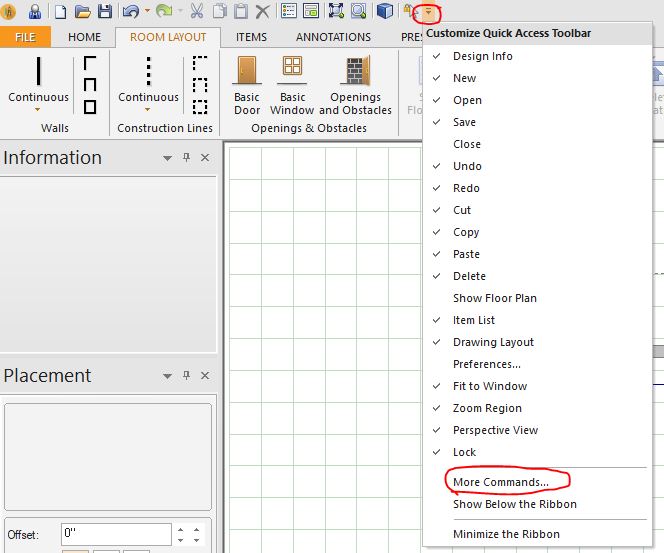Select dashed L-shaped construction line icon
The width and height of the screenshot is (664, 553).
tap(200, 63)
